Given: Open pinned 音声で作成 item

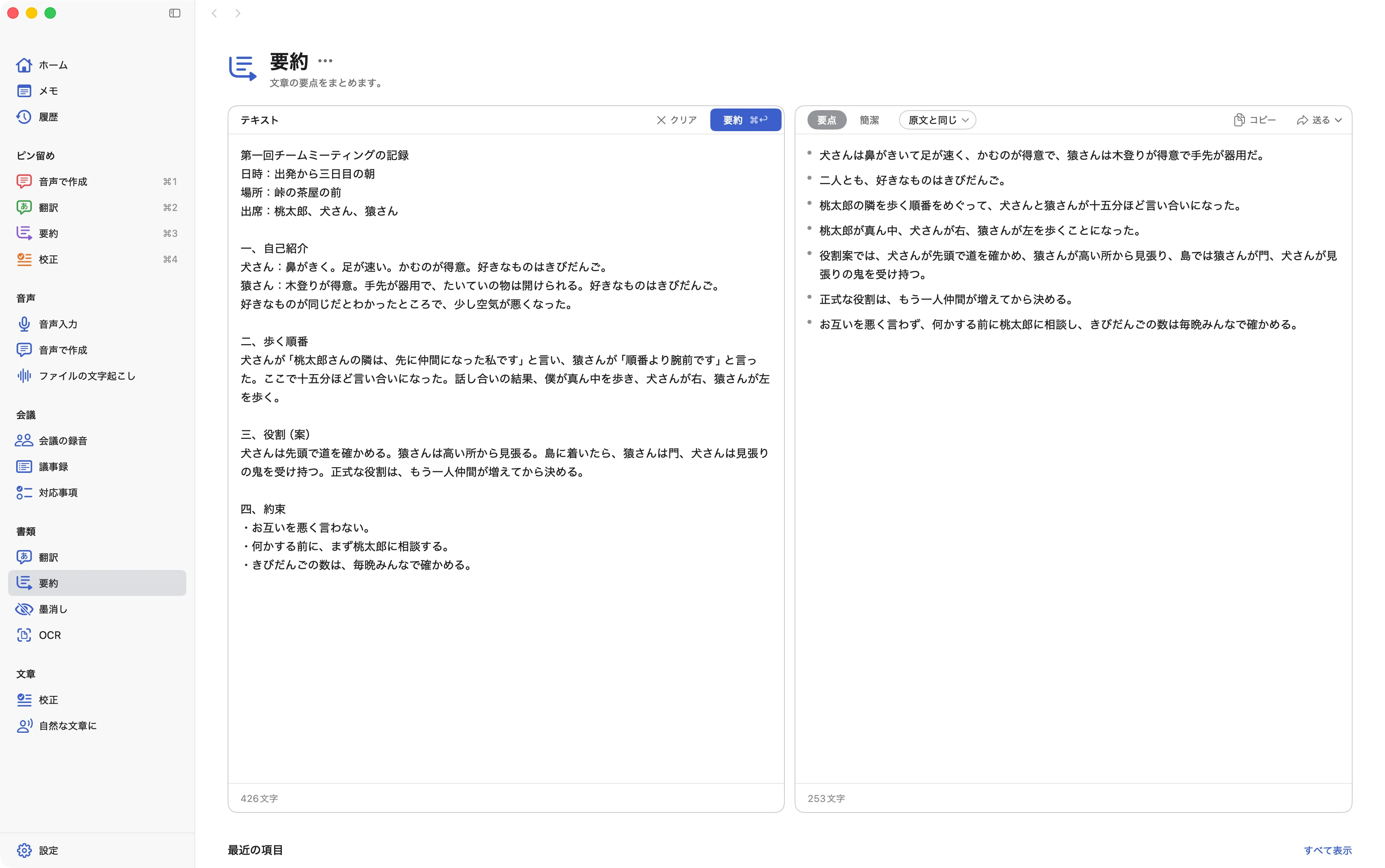Looking at the screenshot, I should click(97, 181).
